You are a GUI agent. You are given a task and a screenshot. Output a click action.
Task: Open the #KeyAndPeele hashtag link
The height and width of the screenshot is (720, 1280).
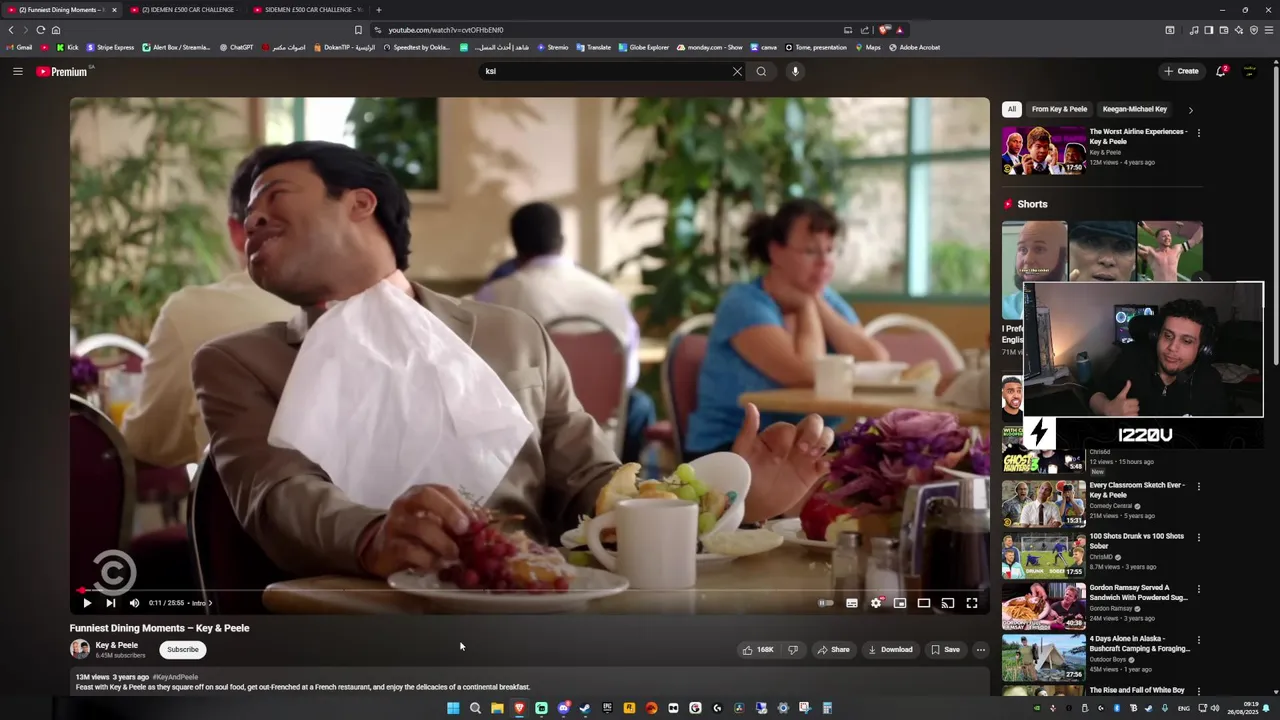pos(175,677)
